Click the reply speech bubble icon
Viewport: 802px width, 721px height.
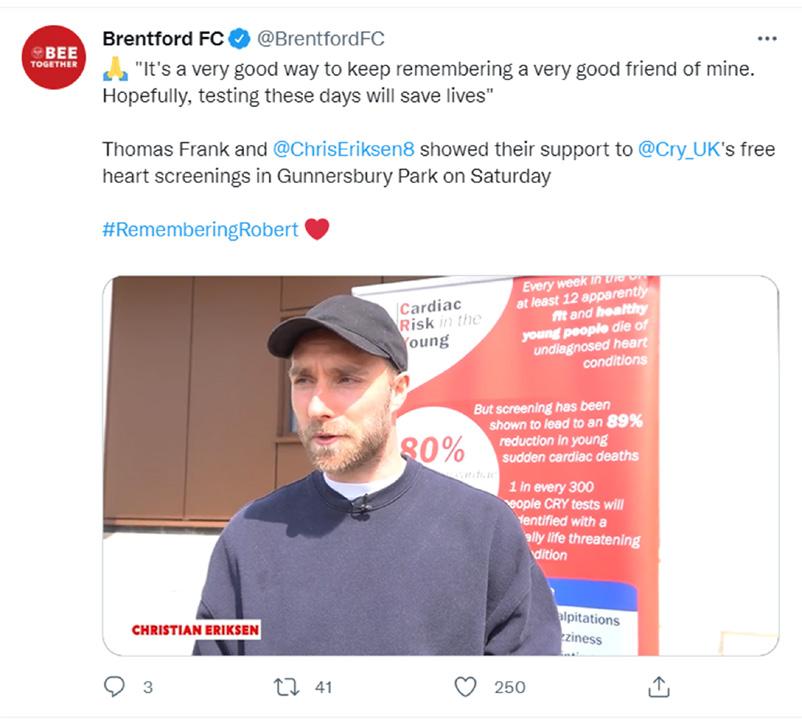click(x=114, y=687)
